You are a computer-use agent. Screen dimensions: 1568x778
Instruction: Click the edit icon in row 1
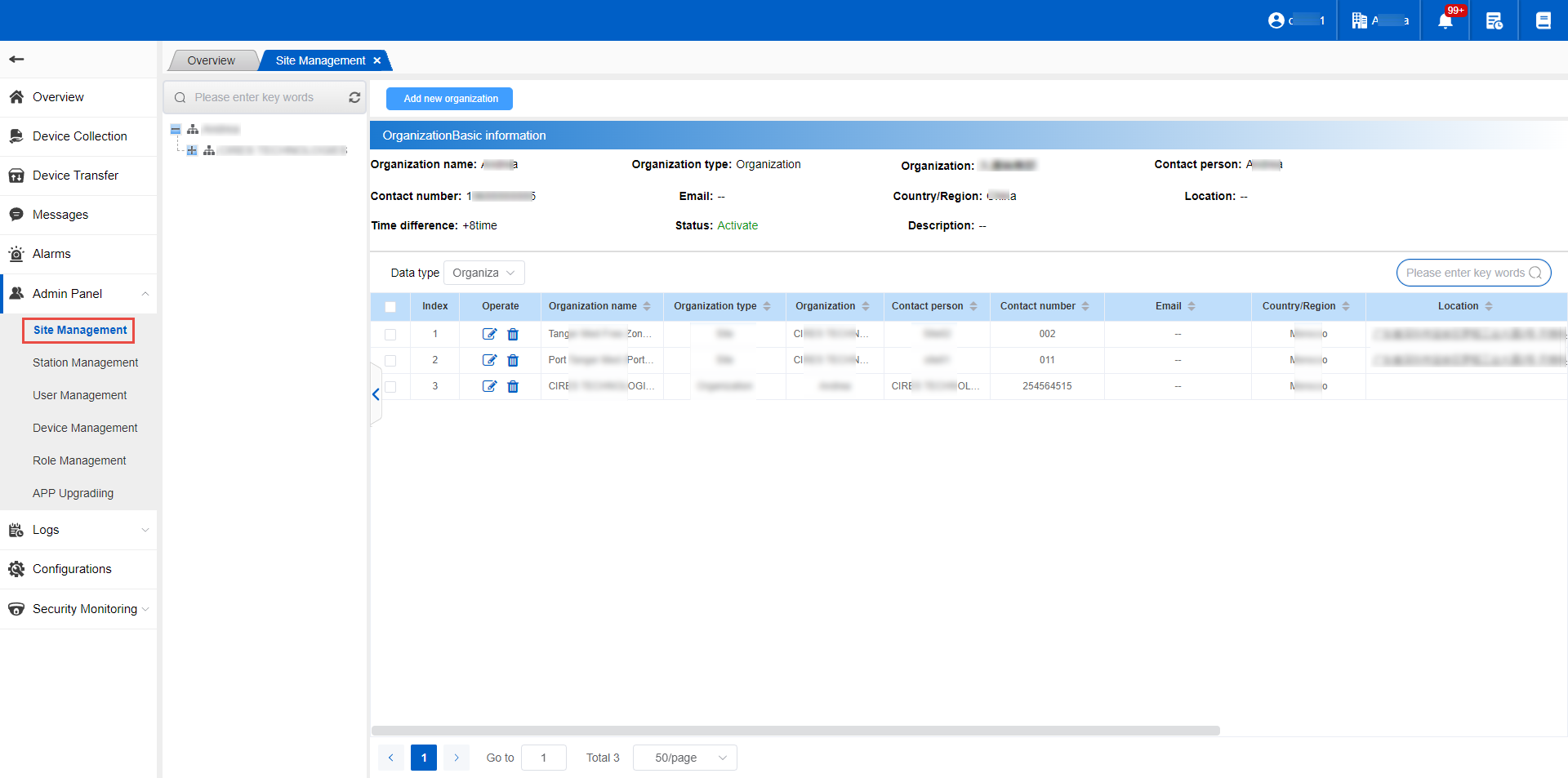[489, 334]
